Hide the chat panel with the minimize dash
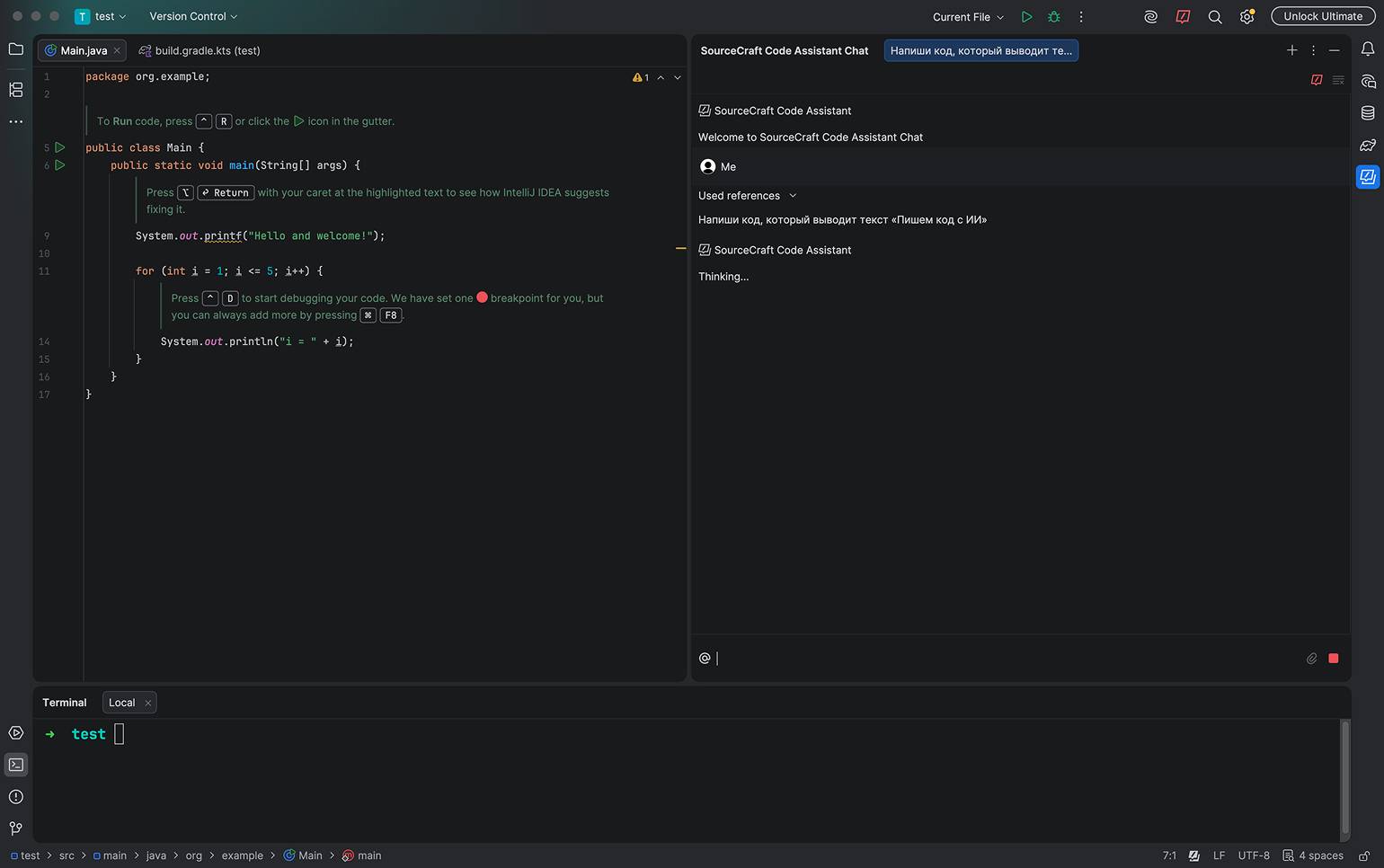Image resolution: width=1384 pixels, height=868 pixels. click(x=1335, y=50)
